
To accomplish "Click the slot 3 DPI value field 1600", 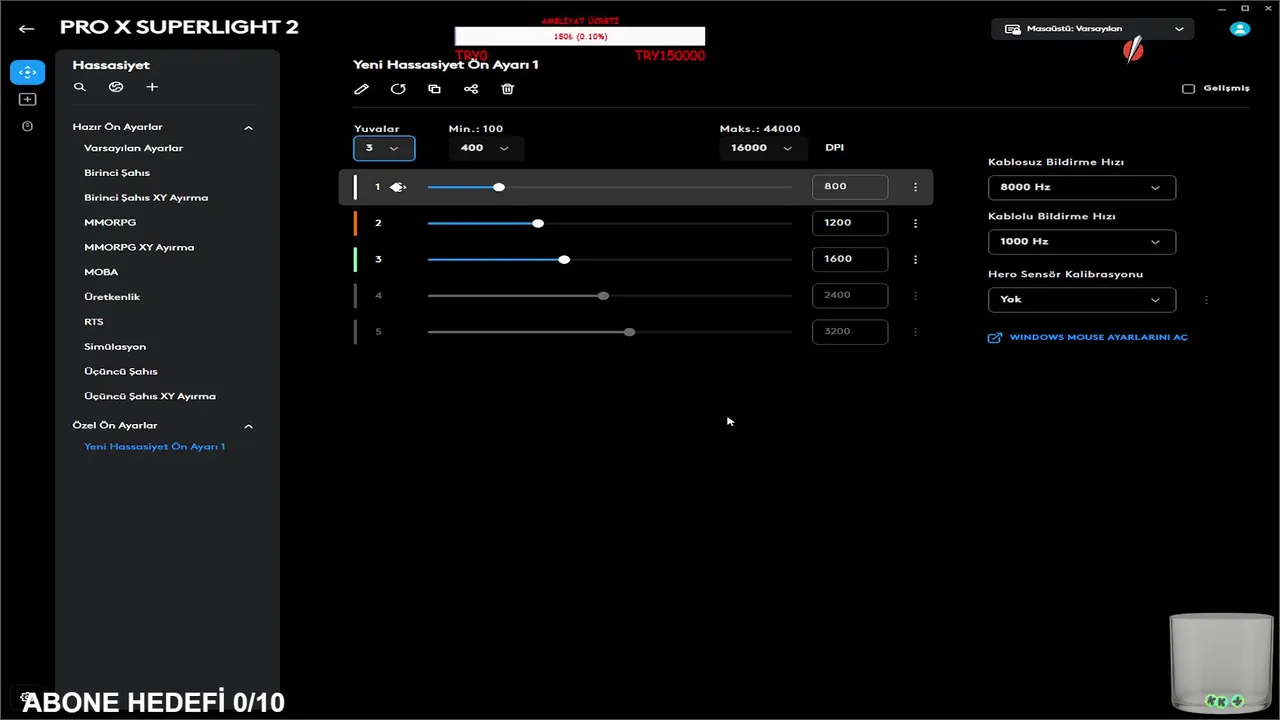I will pyautogui.click(x=850, y=259).
